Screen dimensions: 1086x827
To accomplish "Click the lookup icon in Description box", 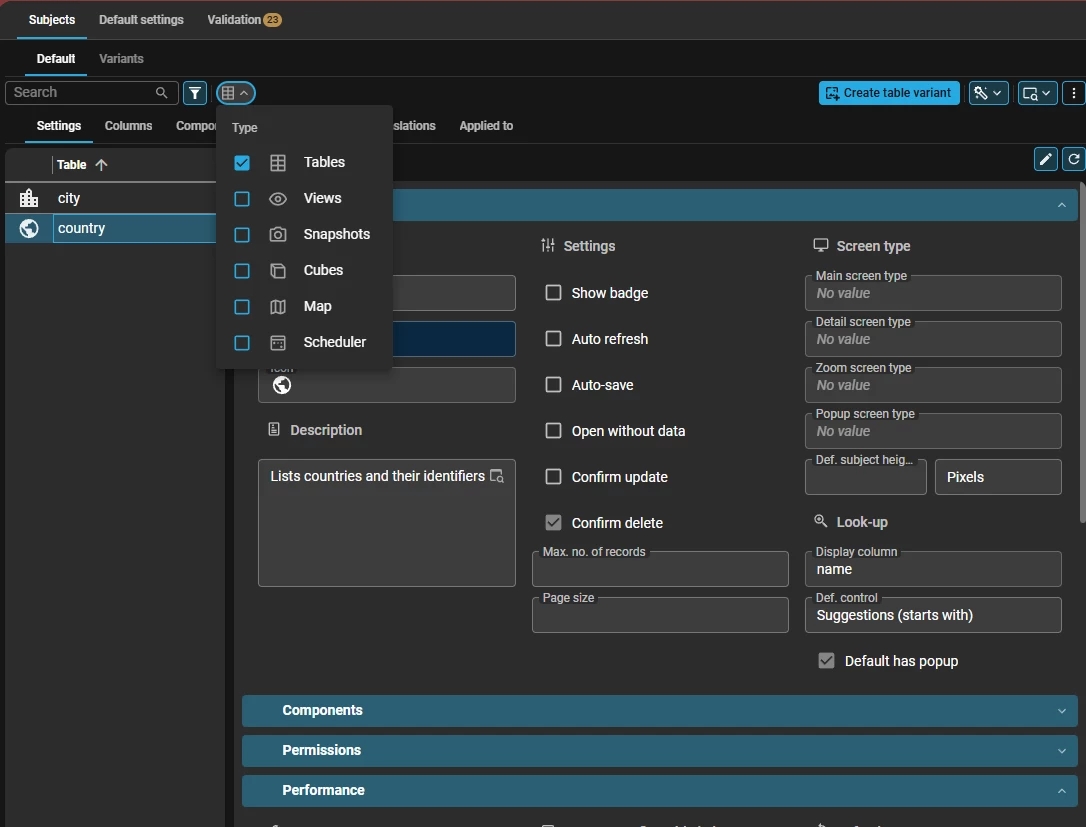I will (497, 476).
